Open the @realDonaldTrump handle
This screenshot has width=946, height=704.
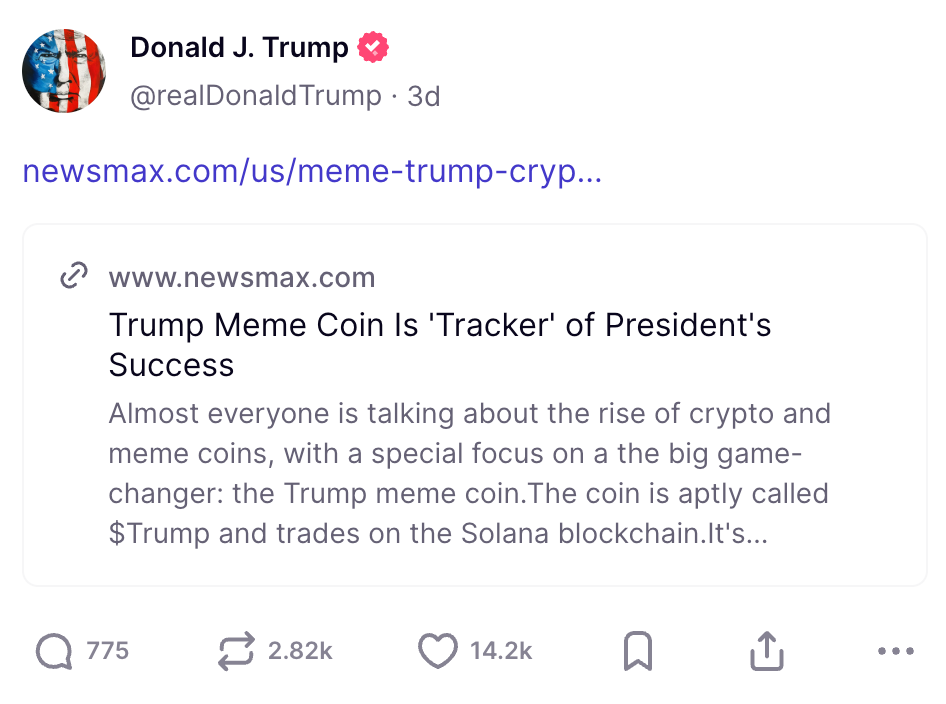(256, 96)
